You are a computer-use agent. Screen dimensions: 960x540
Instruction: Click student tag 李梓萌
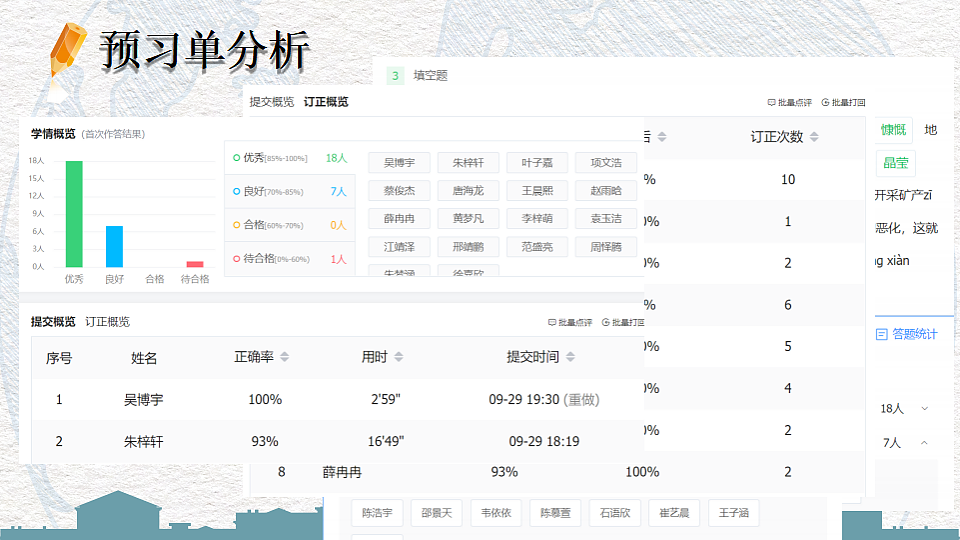[x=537, y=219]
